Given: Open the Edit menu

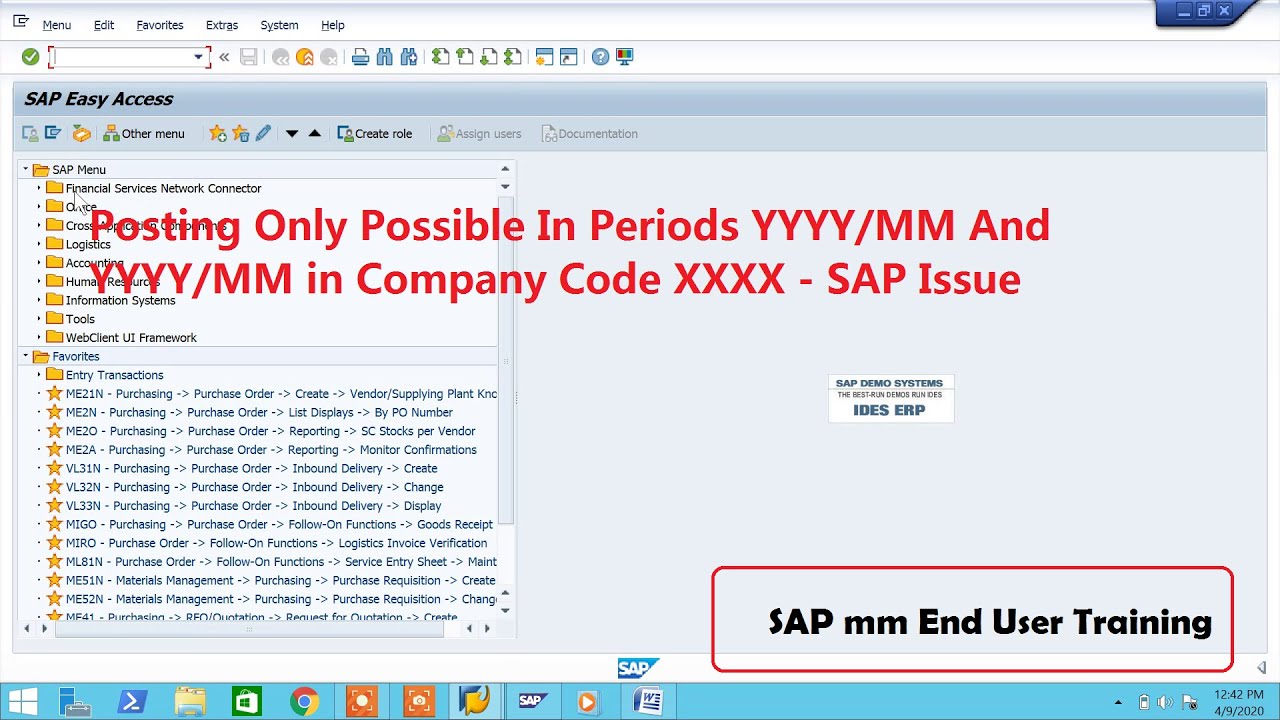Looking at the screenshot, I should 104,25.
